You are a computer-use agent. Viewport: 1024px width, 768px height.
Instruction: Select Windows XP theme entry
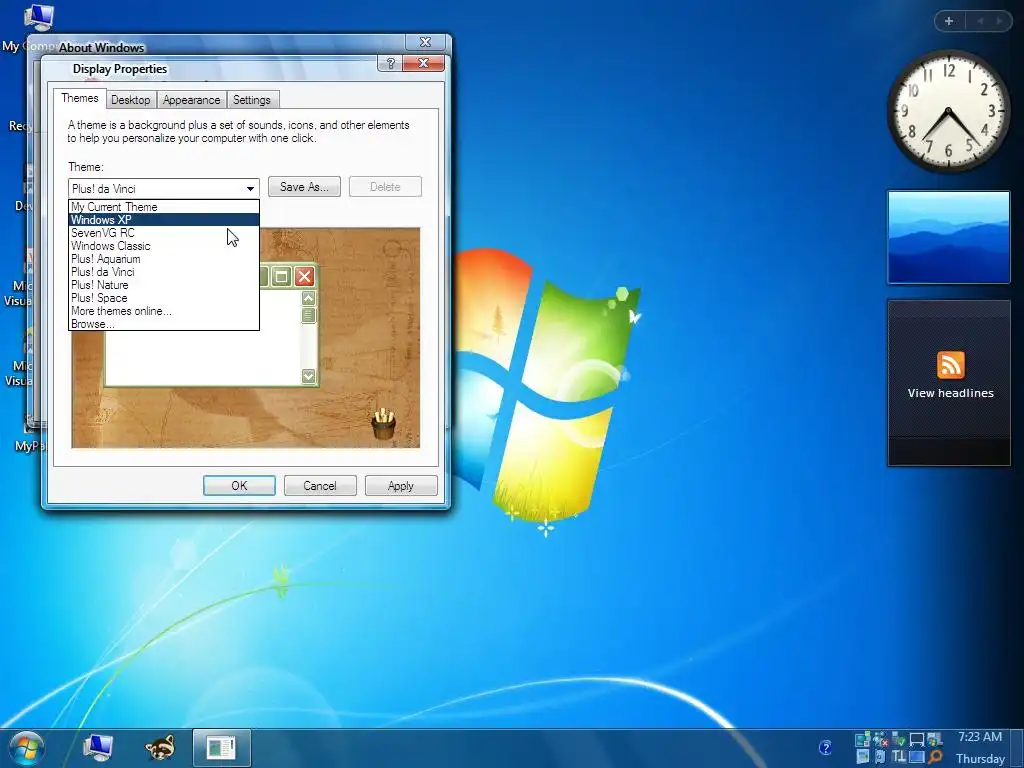[164, 219]
